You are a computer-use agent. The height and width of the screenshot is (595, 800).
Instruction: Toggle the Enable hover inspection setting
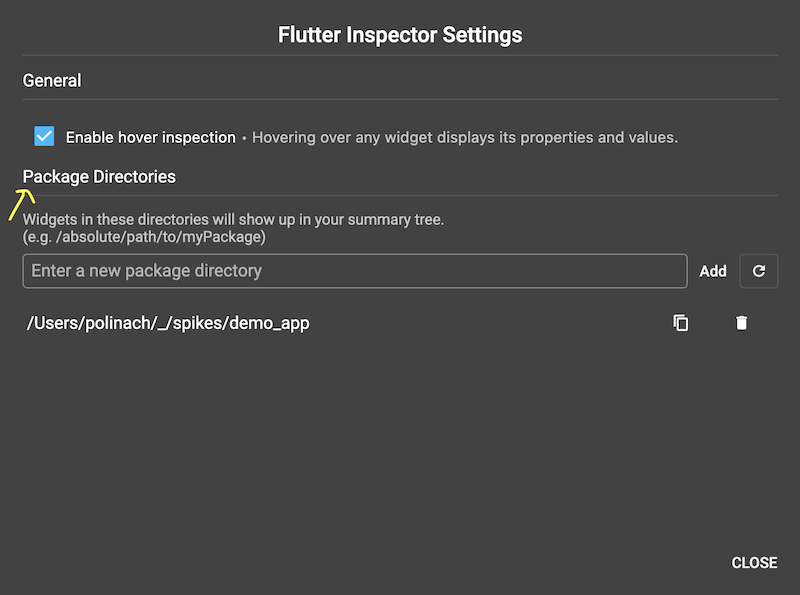43,135
